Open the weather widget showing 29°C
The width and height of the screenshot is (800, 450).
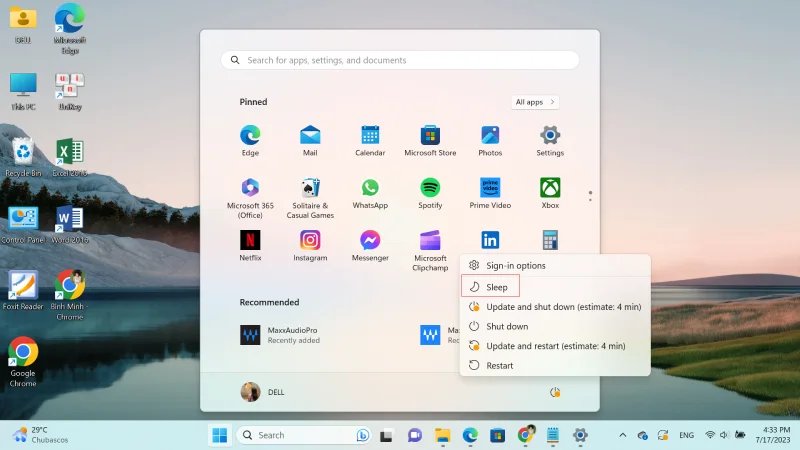[41, 435]
